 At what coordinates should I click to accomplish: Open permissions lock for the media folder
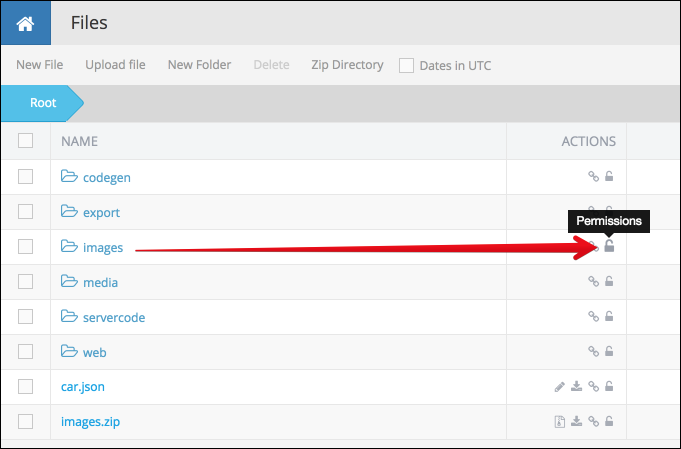tap(609, 281)
